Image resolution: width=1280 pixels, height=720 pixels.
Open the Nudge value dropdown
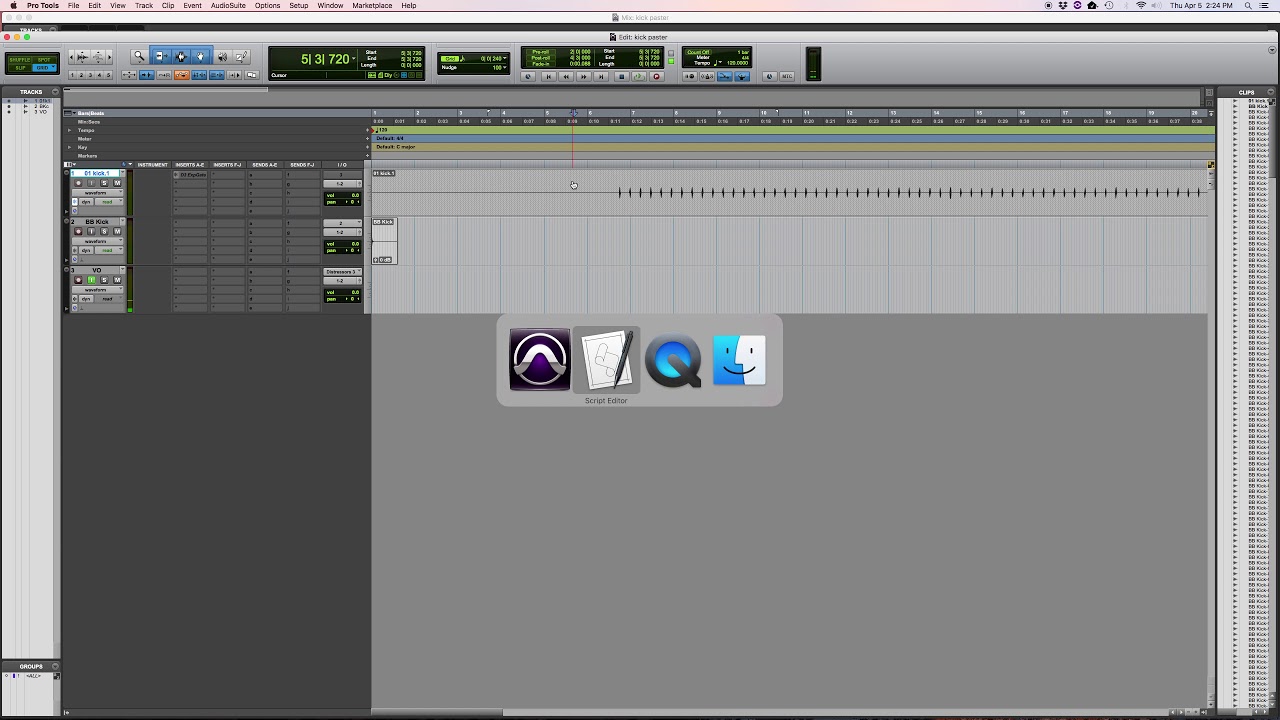[504, 68]
